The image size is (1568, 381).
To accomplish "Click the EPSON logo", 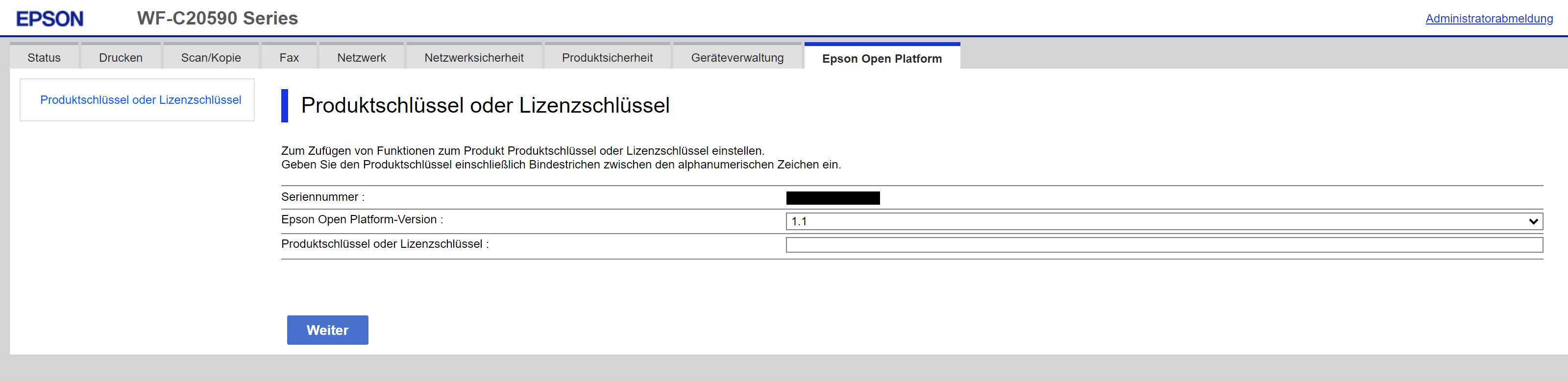I will (x=49, y=19).
